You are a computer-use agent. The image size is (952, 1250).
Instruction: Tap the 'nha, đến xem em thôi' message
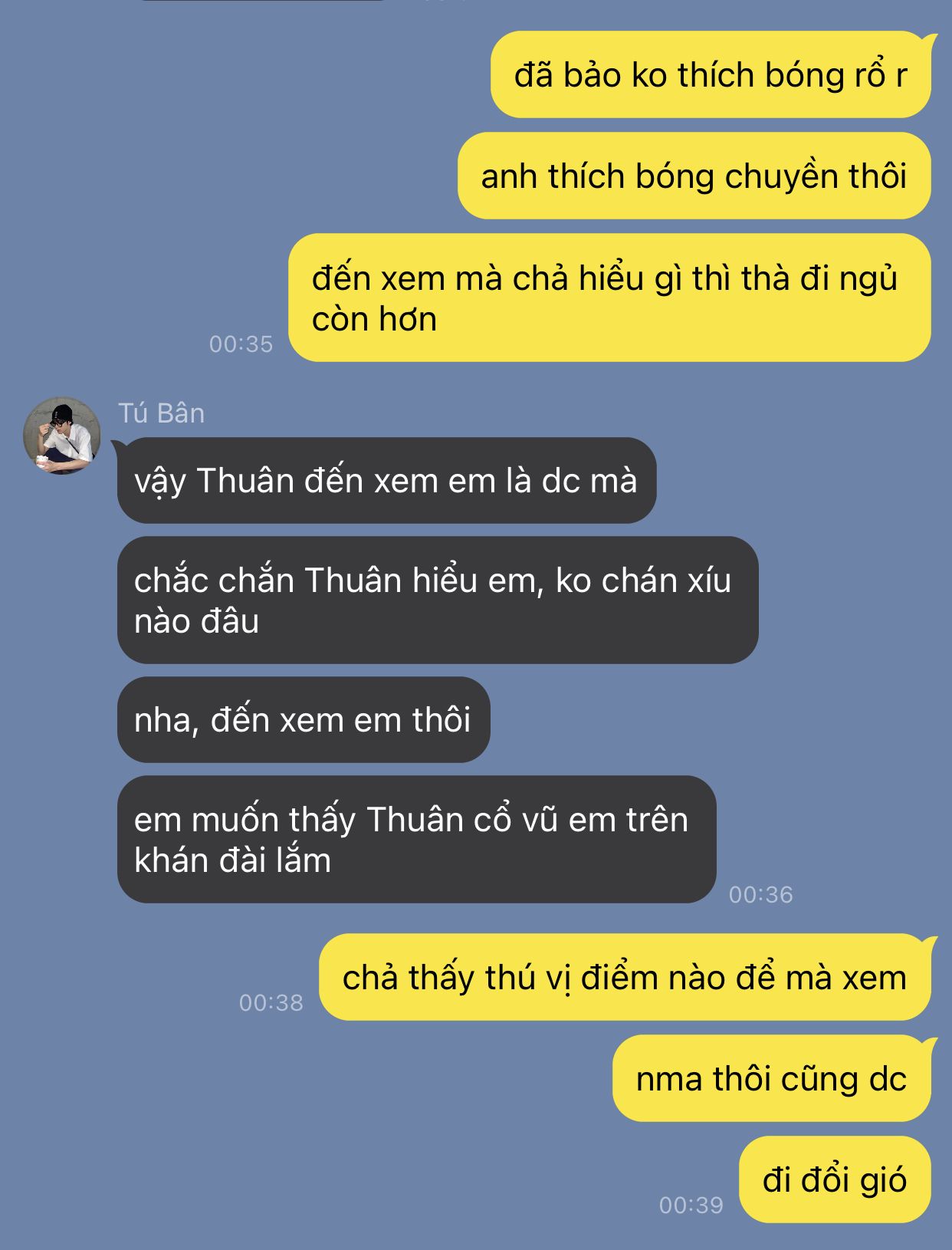coord(304,720)
